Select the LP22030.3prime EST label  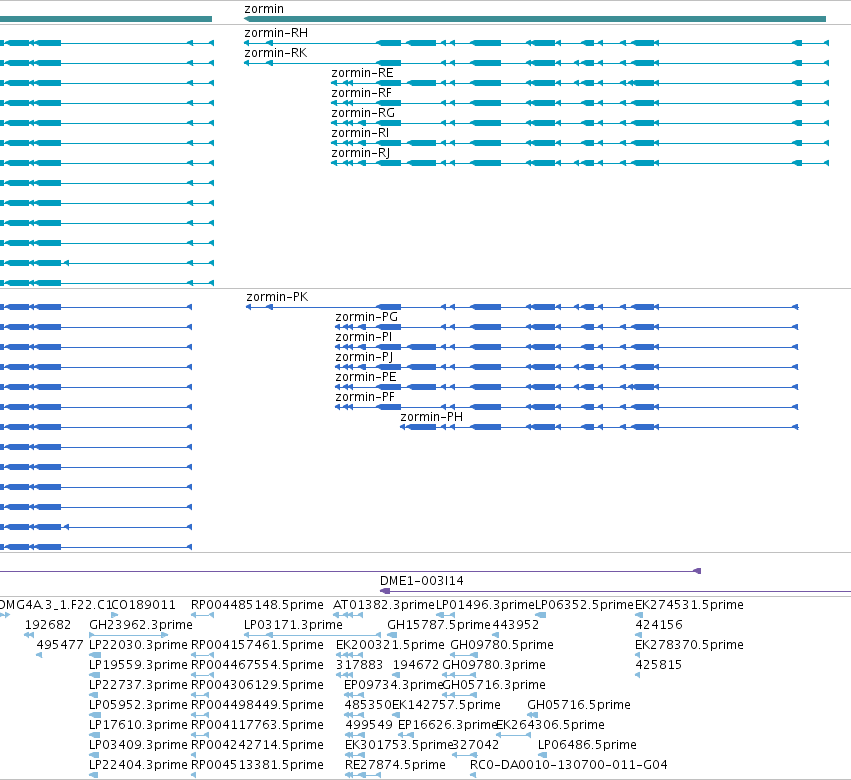click(138, 645)
